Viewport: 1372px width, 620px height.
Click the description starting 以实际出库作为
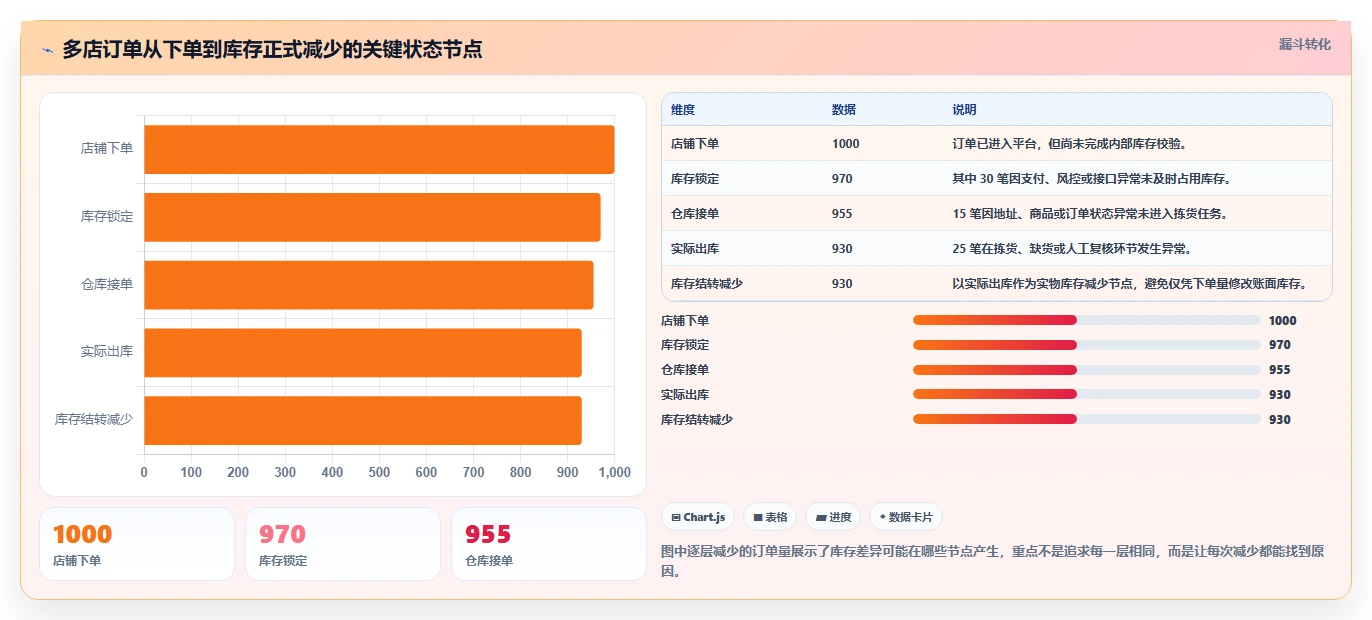point(1130,284)
